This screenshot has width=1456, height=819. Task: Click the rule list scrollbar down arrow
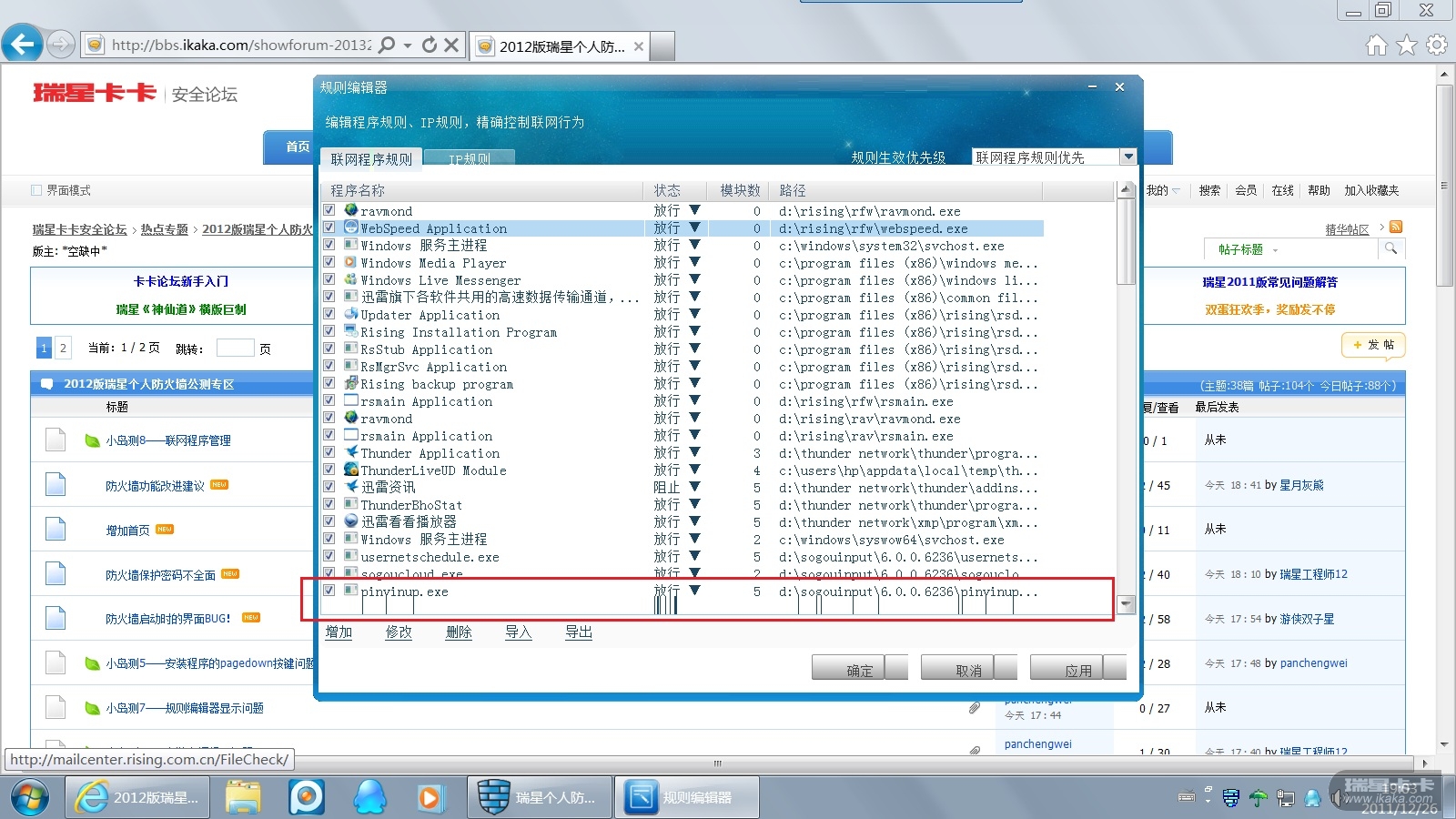(1127, 603)
